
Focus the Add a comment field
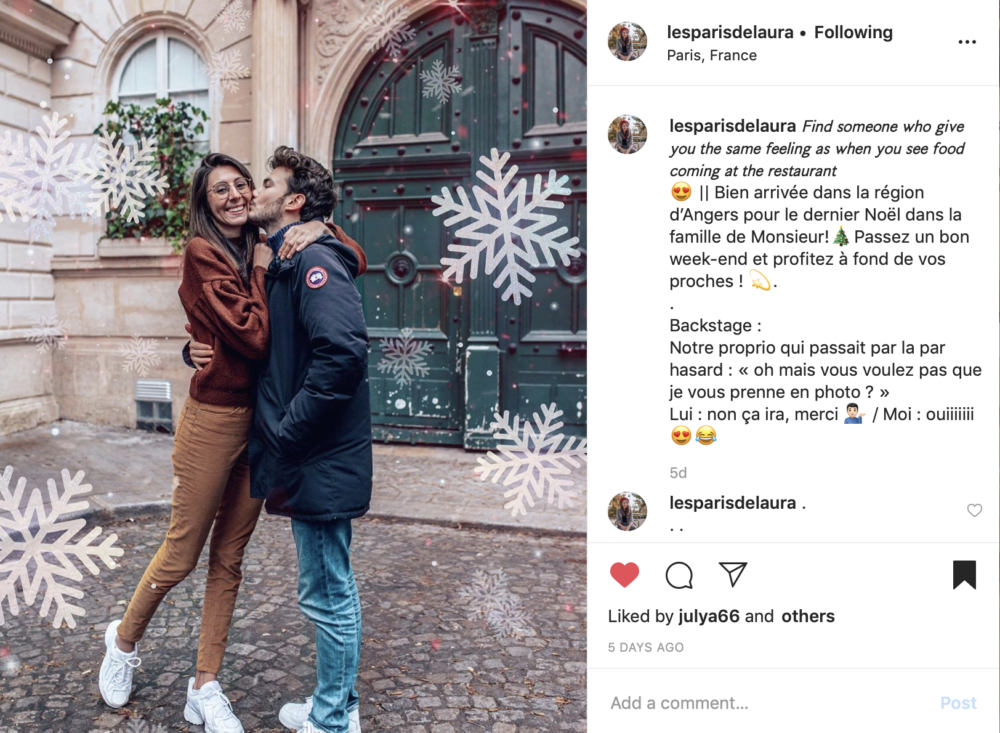[x=765, y=703]
